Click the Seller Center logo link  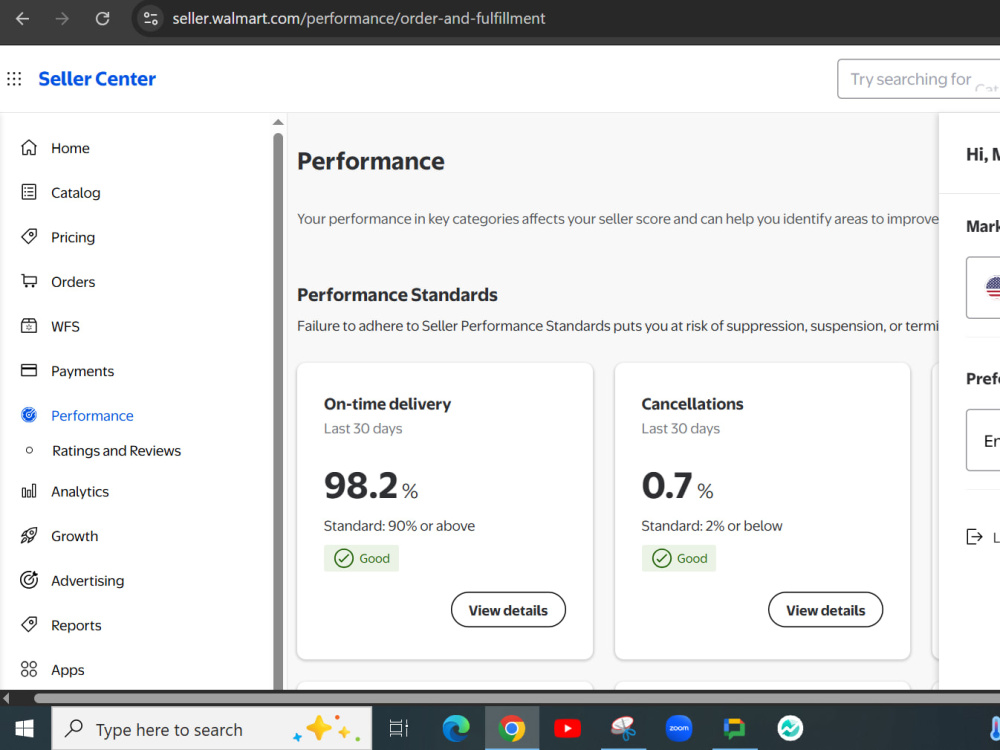[x=97, y=79]
